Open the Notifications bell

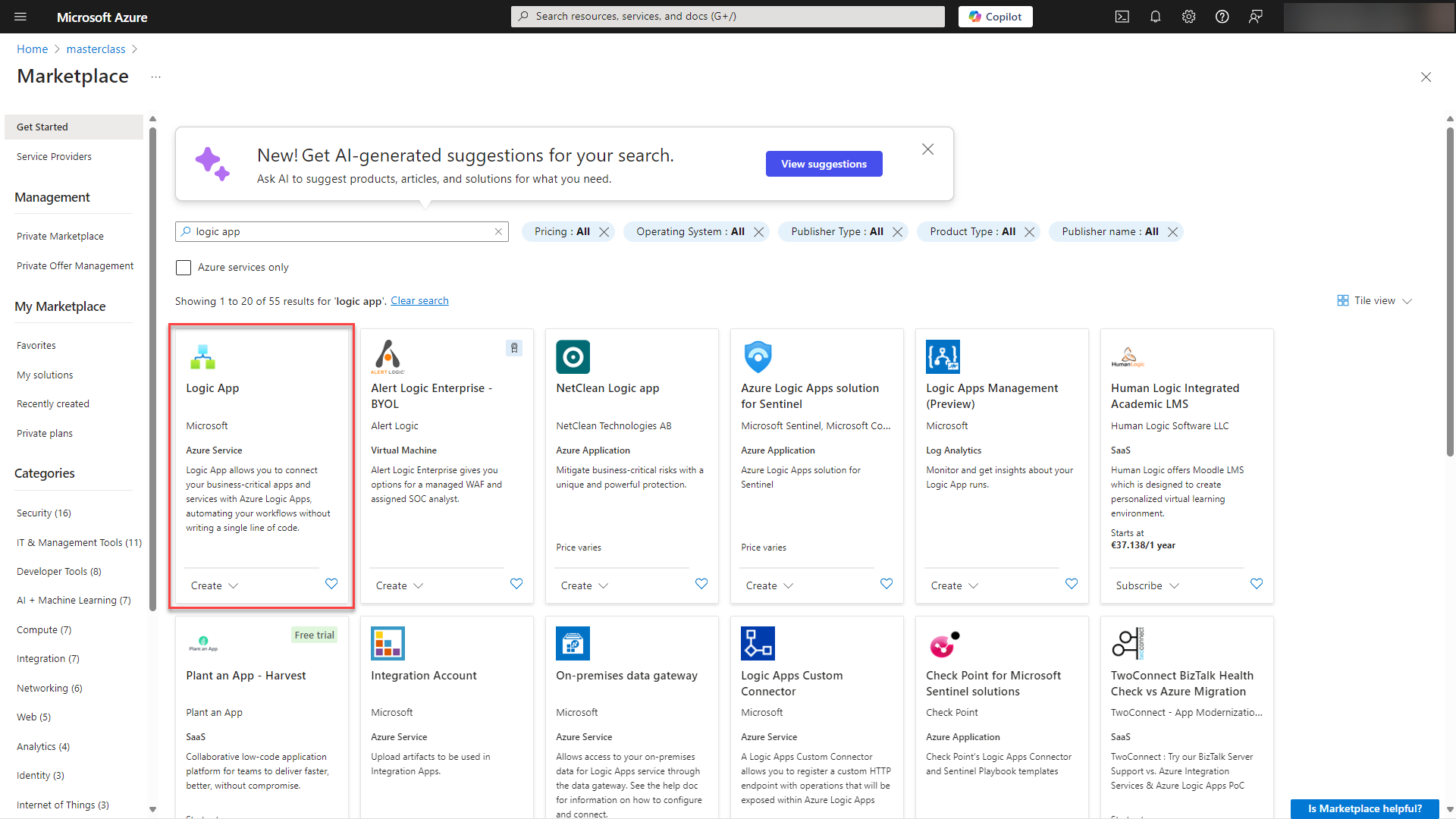pyautogui.click(x=1155, y=16)
